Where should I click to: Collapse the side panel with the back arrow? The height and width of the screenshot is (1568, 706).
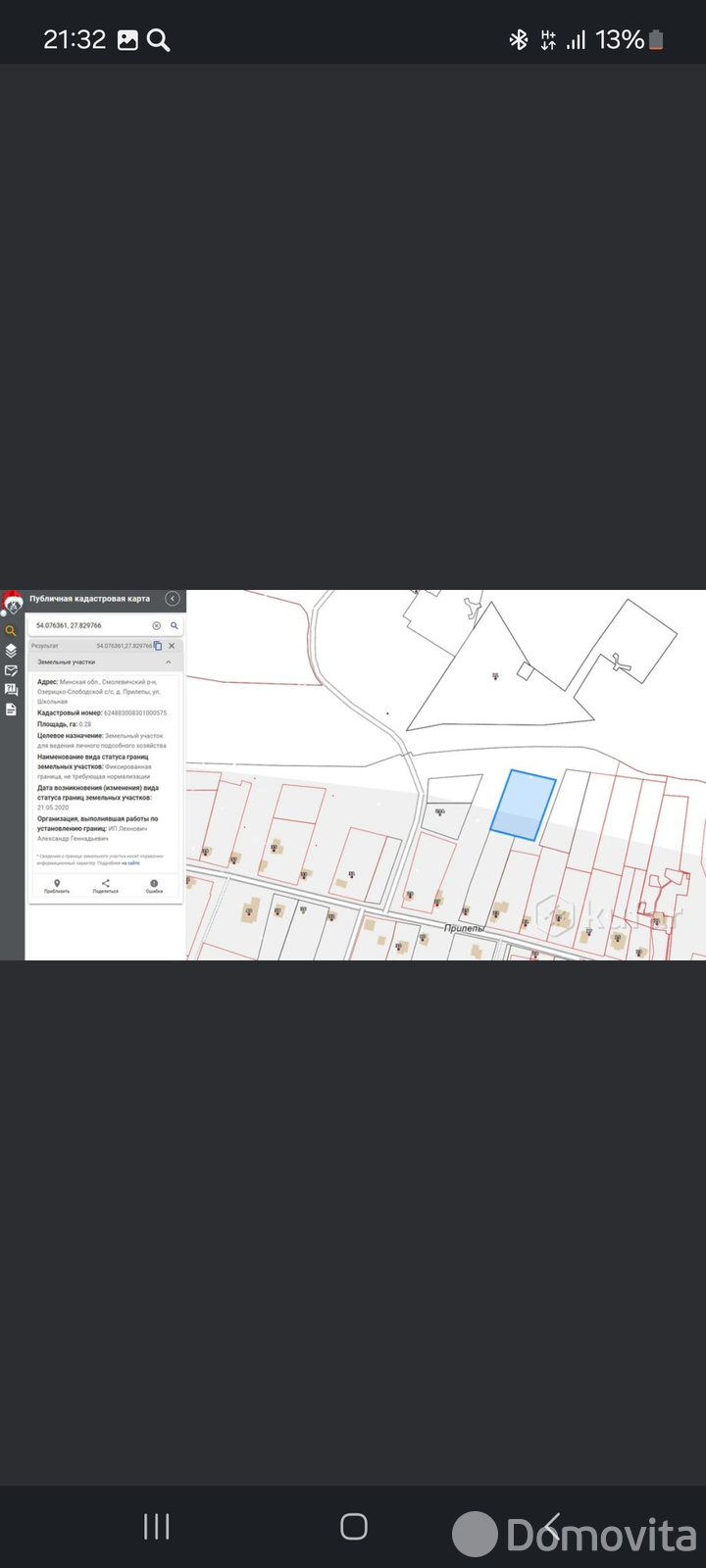pyautogui.click(x=173, y=599)
